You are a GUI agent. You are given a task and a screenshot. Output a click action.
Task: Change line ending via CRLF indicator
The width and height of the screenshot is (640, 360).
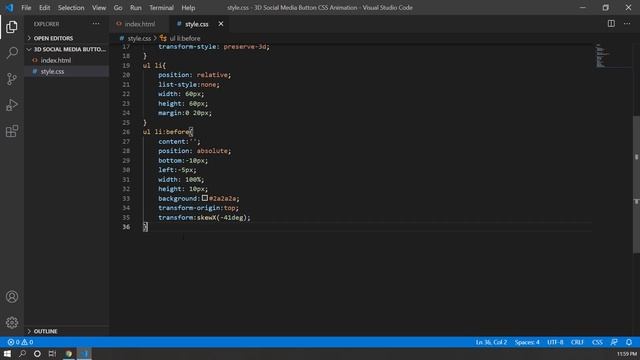pyautogui.click(x=577, y=342)
